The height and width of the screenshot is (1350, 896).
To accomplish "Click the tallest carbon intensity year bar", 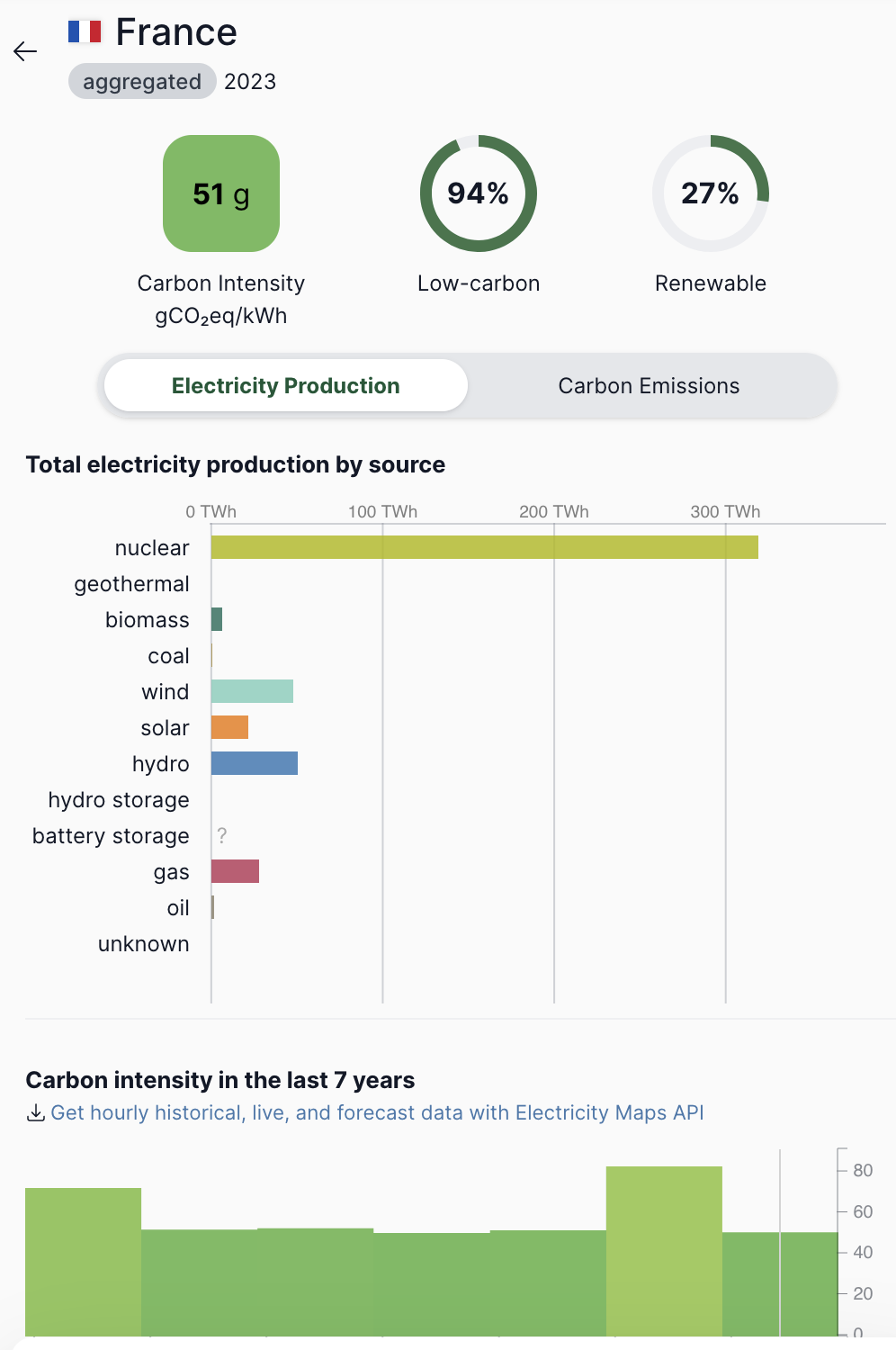I will (x=664, y=1251).
